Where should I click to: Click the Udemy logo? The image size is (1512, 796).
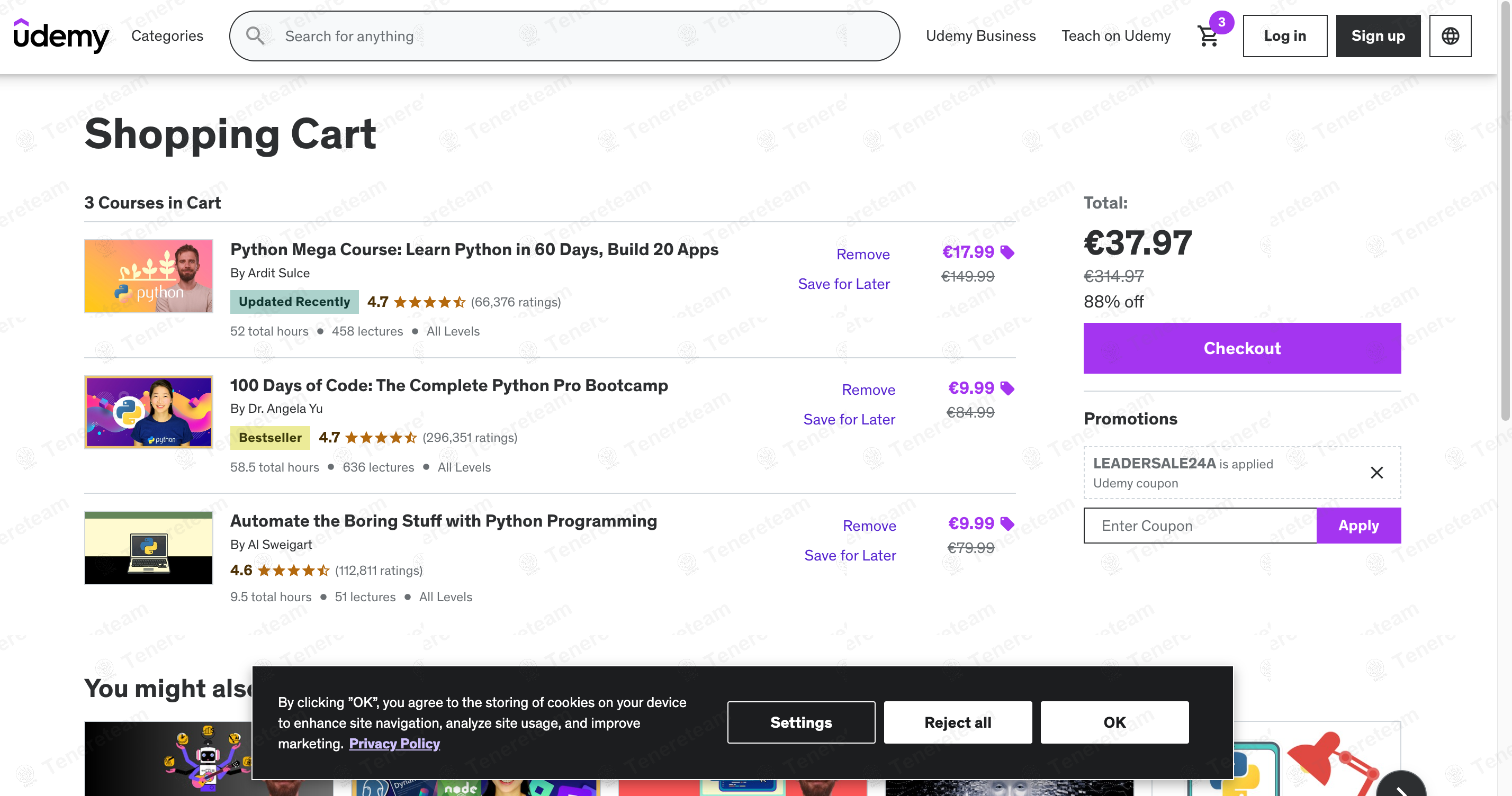(61, 35)
